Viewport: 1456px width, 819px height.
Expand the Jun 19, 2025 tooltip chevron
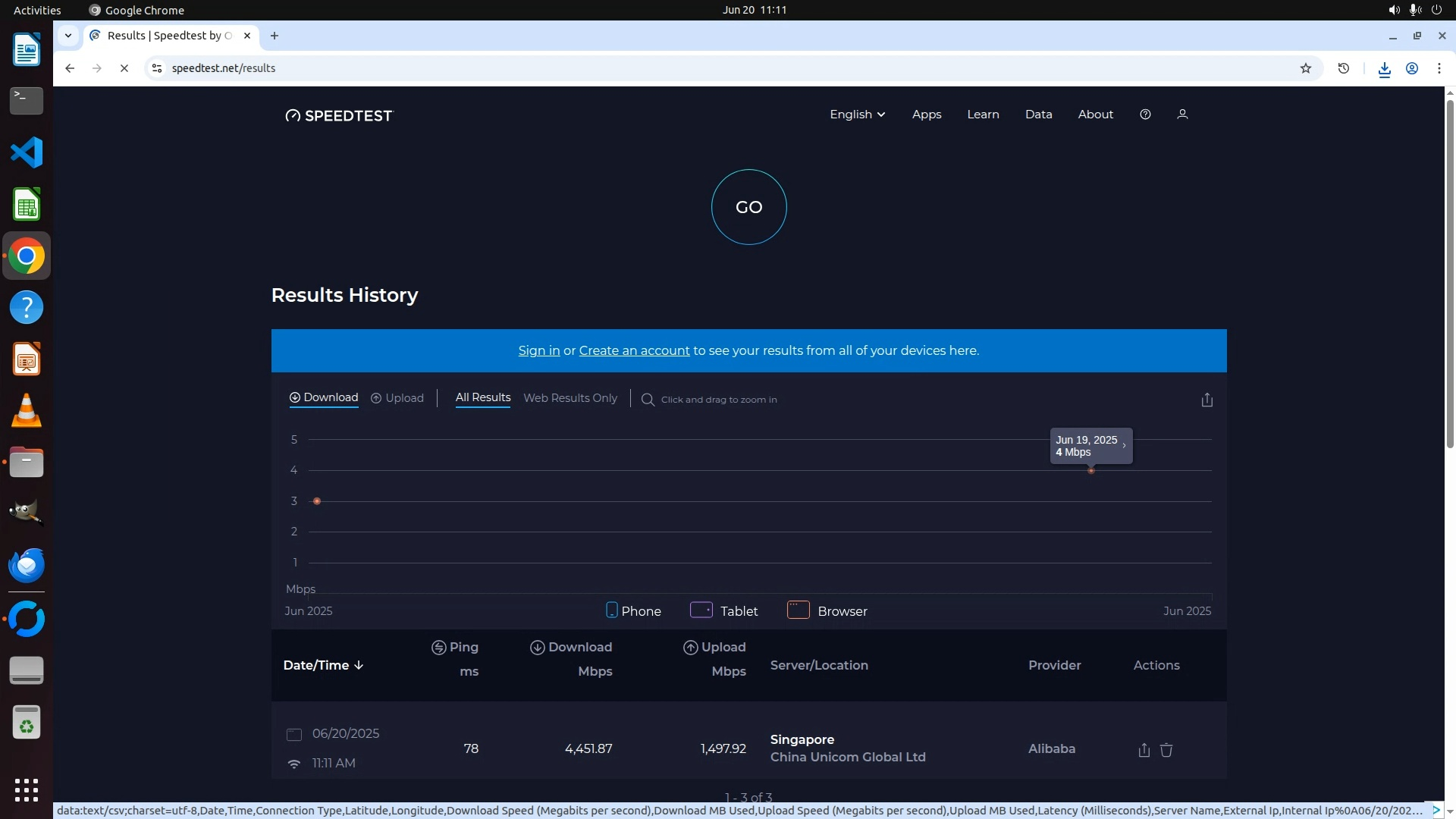tap(1124, 446)
